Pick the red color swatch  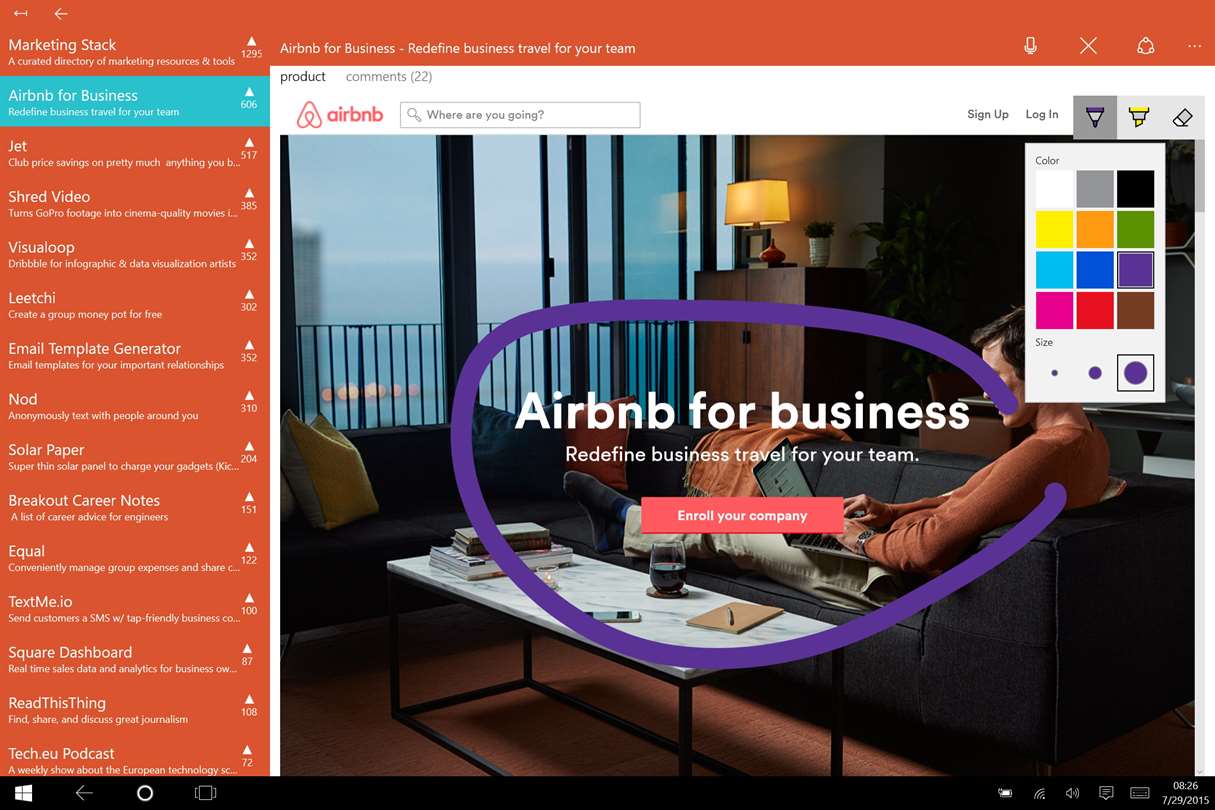[x=1095, y=311]
